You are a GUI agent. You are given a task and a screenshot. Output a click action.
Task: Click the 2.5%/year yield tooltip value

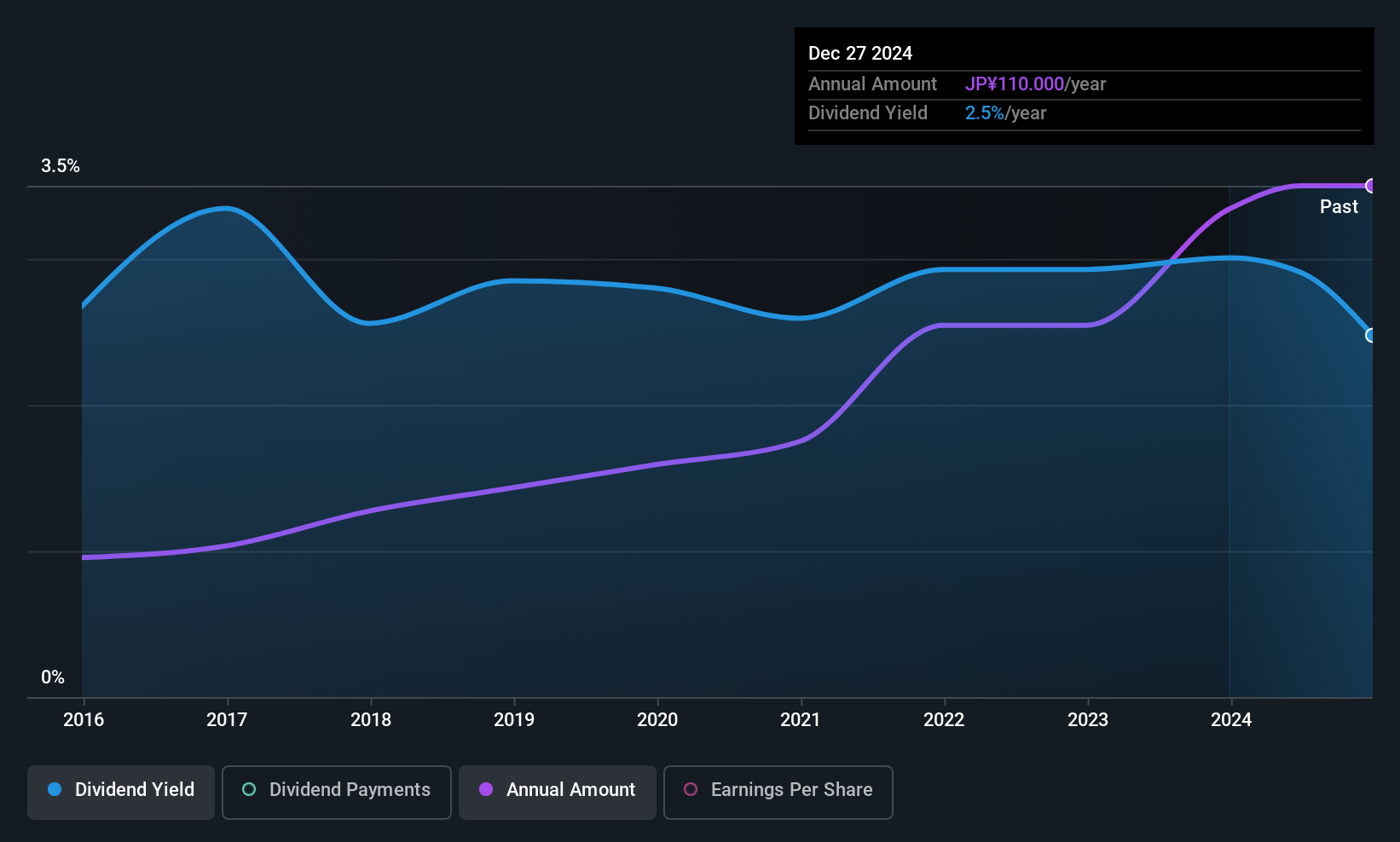point(1005,113)
